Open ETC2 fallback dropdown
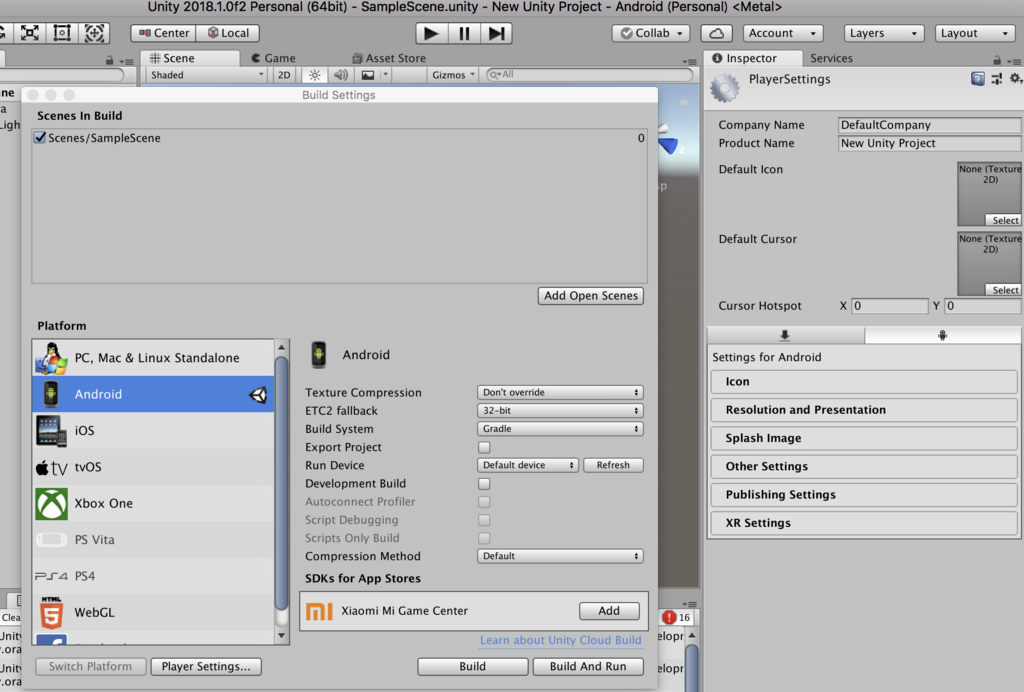Viewport: 1024px width, 692px height. pyautogui.click(x=560, y=411)
